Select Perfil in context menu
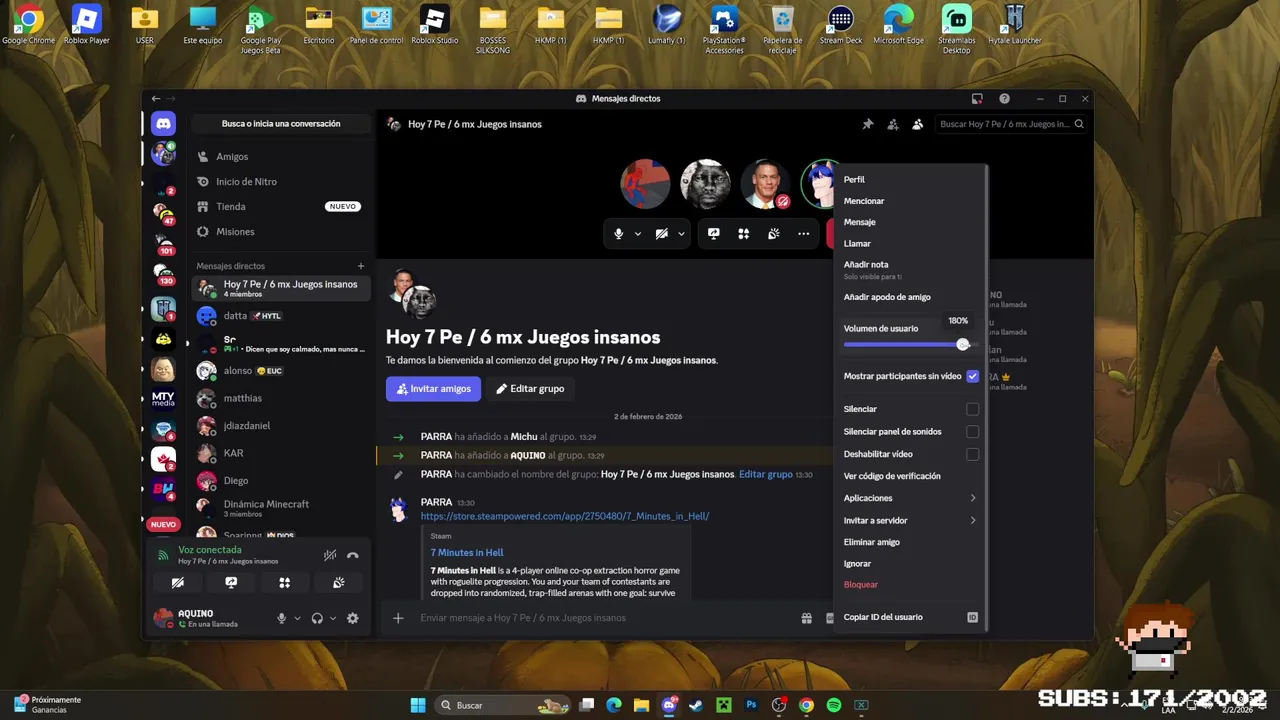Viewport: 1280px width, 720px height. click(910, 179)
